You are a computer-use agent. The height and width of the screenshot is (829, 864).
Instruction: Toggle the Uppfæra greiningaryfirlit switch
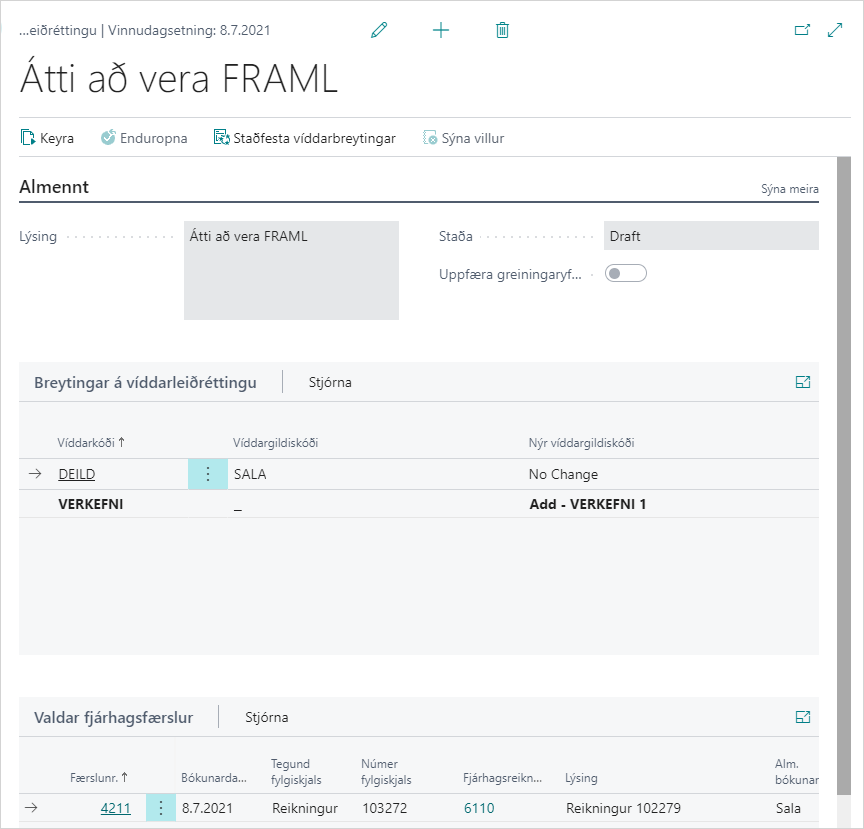point(626,273)
